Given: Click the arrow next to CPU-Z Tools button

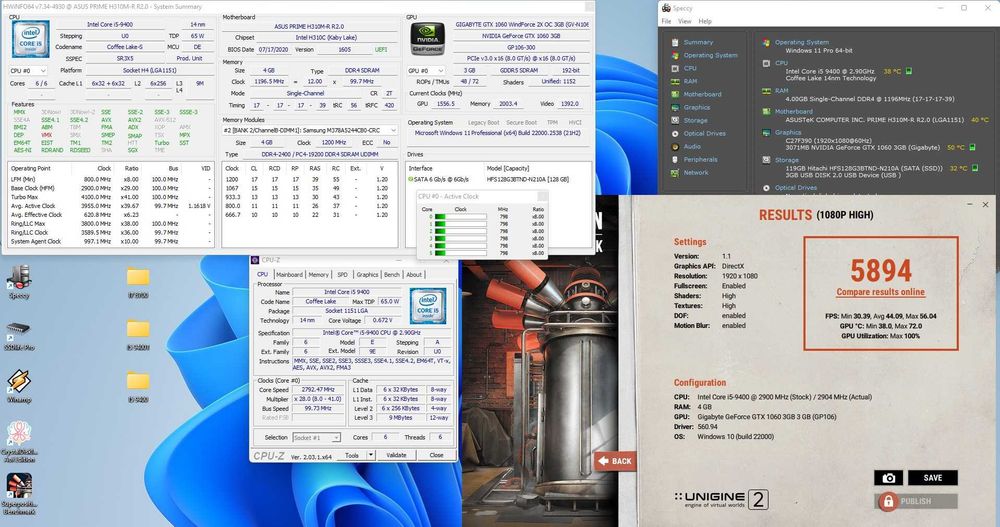Looking at the screenshot, I should pos(371,455).
